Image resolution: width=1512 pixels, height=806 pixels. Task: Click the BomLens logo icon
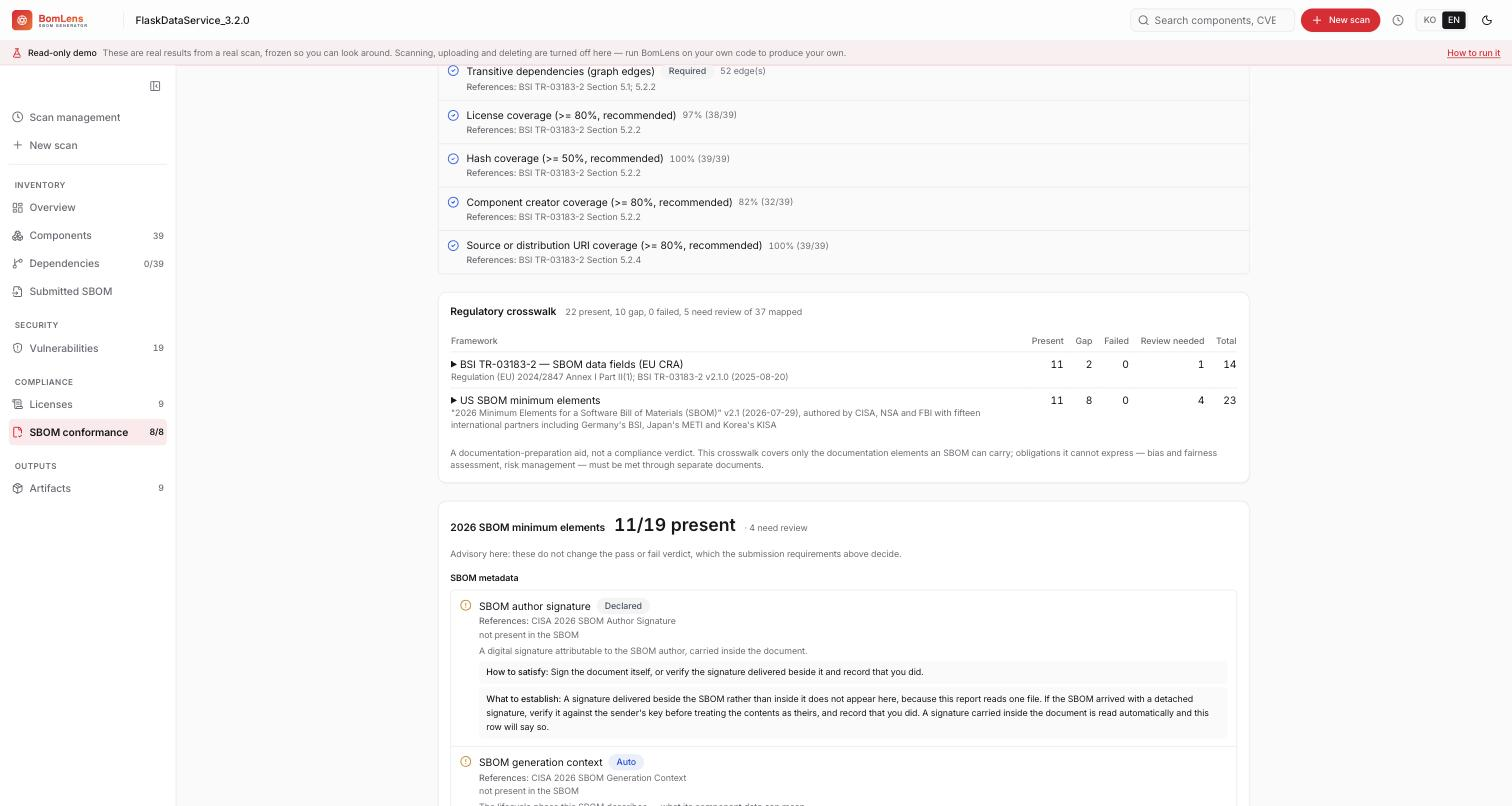pyautogui.click(x=22, y=20)
